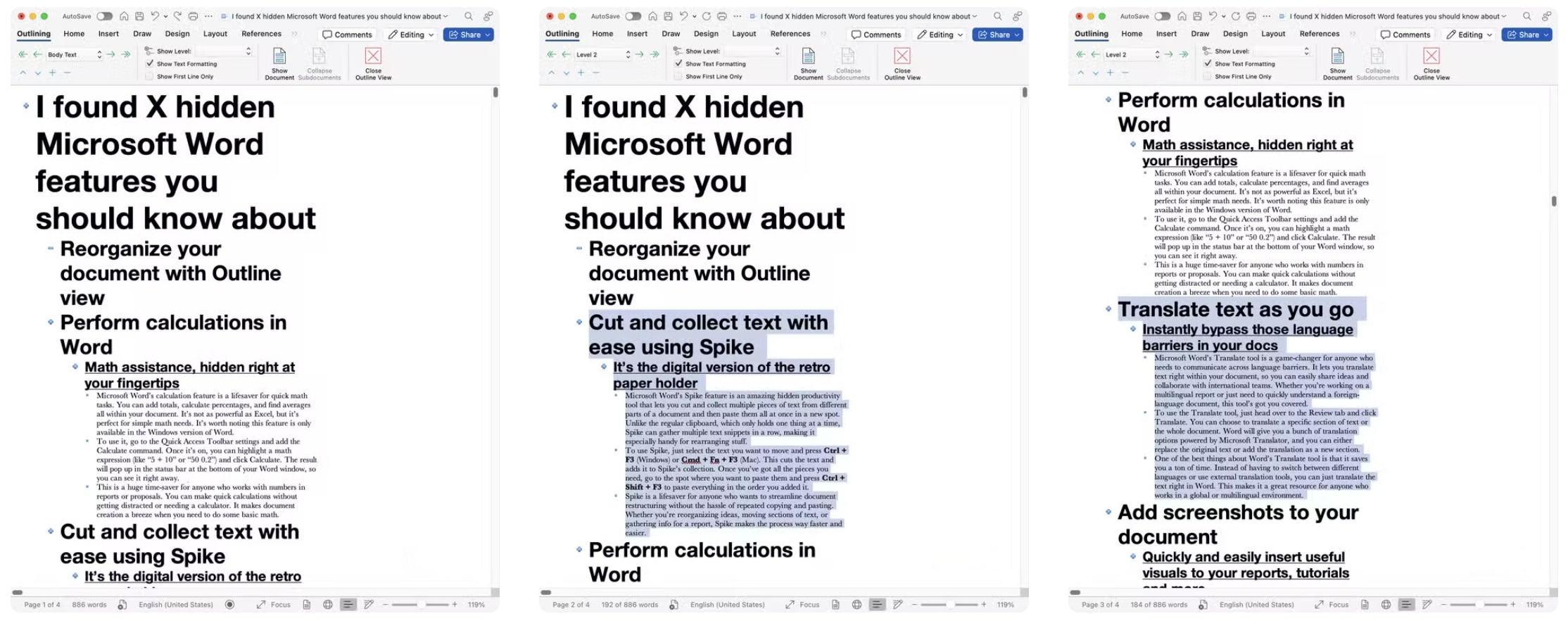Click the Home icon in left window title bar
This screenshot has height=621, width=1568.
[x=124, y=16]
